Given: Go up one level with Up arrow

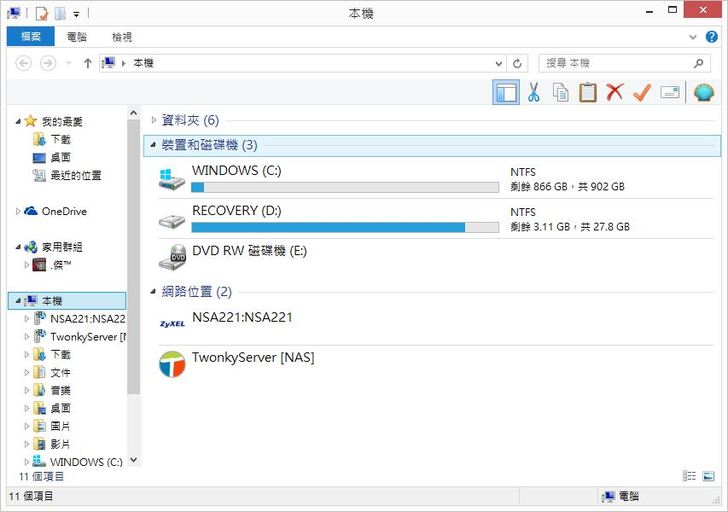Looking at the screenshot, I should (x=87, y=63).
